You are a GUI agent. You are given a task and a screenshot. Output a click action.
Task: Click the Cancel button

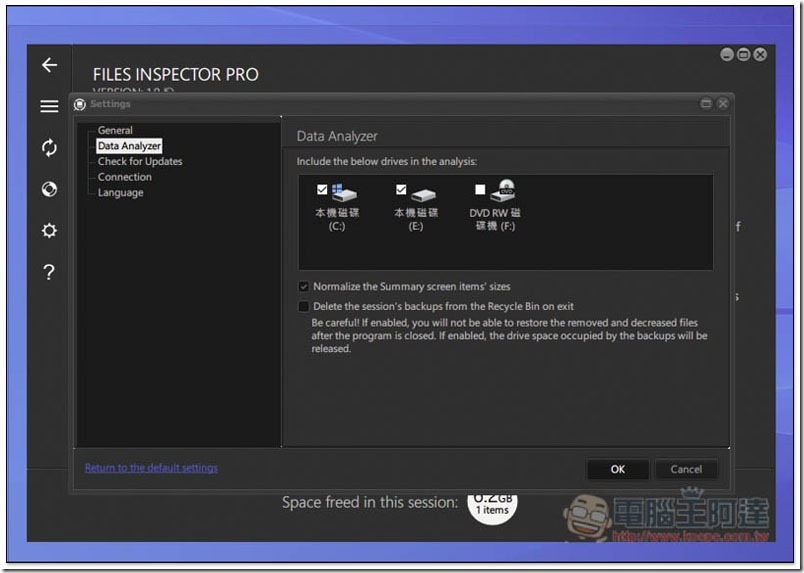686,469
